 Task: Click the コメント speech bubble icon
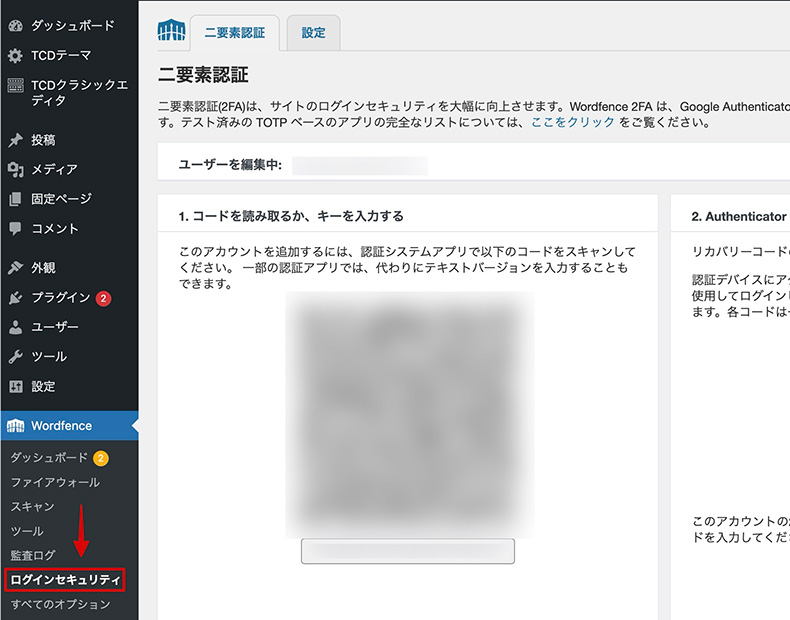pyautogui.click(x=16, y=229)
